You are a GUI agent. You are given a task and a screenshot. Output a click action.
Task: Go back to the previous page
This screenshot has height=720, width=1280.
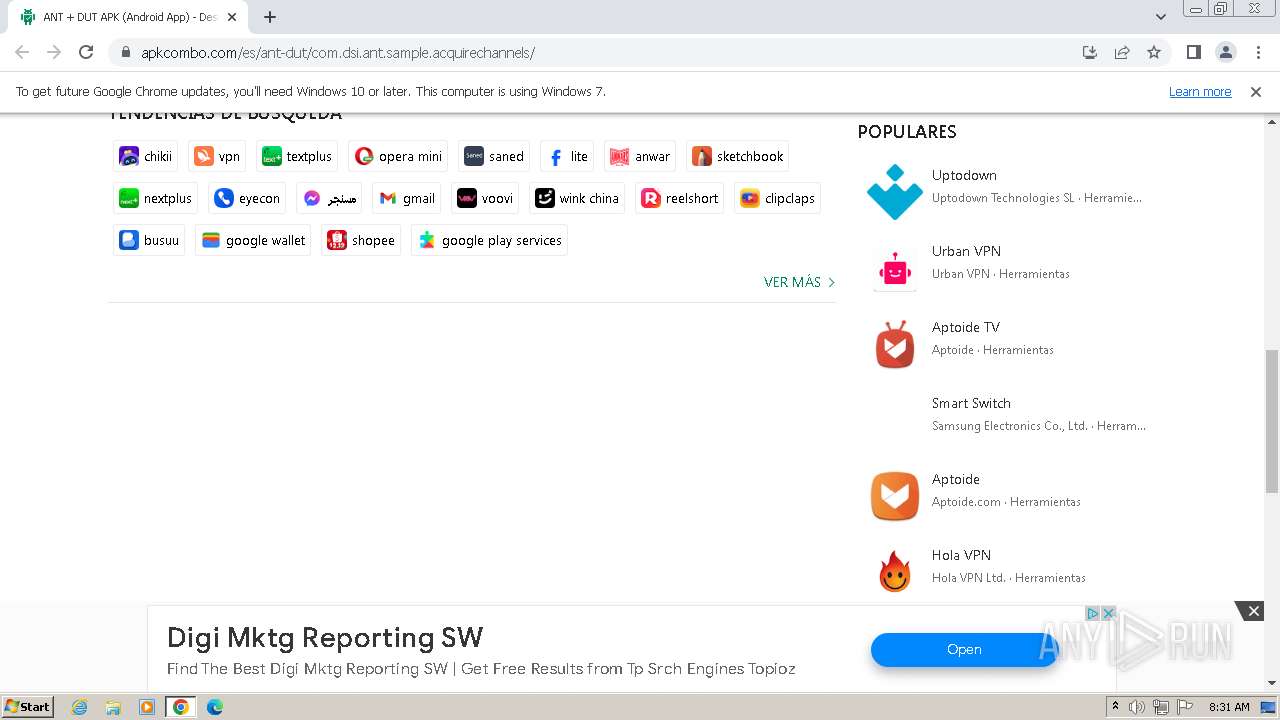point(22,52)
